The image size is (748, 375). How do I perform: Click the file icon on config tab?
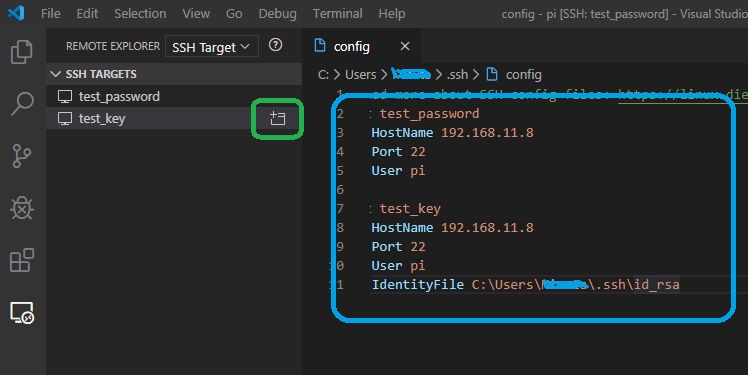(x=320, y=46)
